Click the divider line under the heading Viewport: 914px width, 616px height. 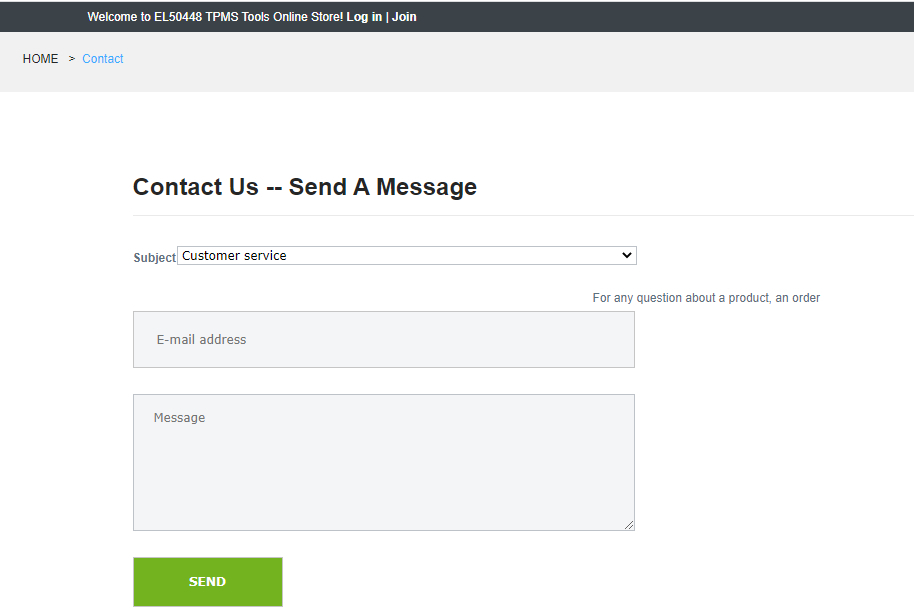[520, 215]
